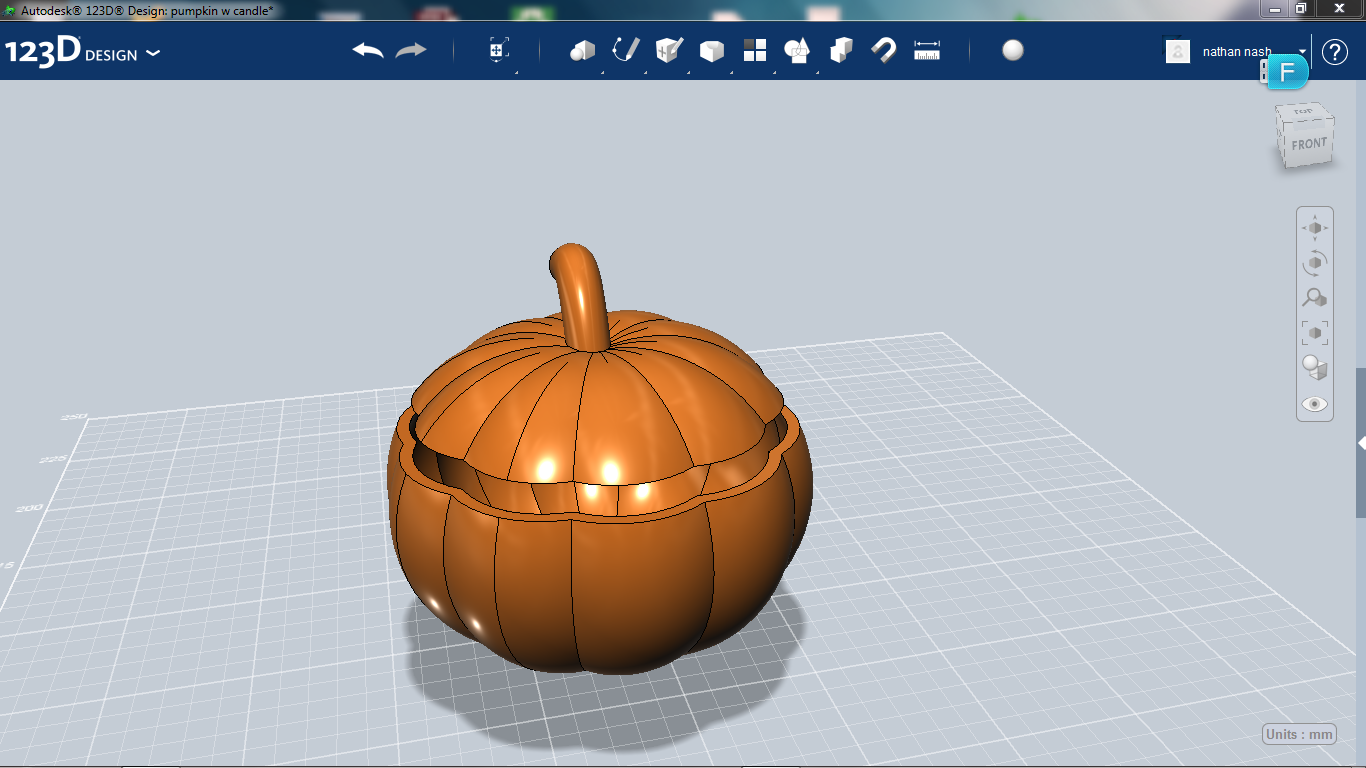This screenshot has width=1366, height=768.
Task: Toggle the visibility eye icon
Action: click(x=1315, y=404)
